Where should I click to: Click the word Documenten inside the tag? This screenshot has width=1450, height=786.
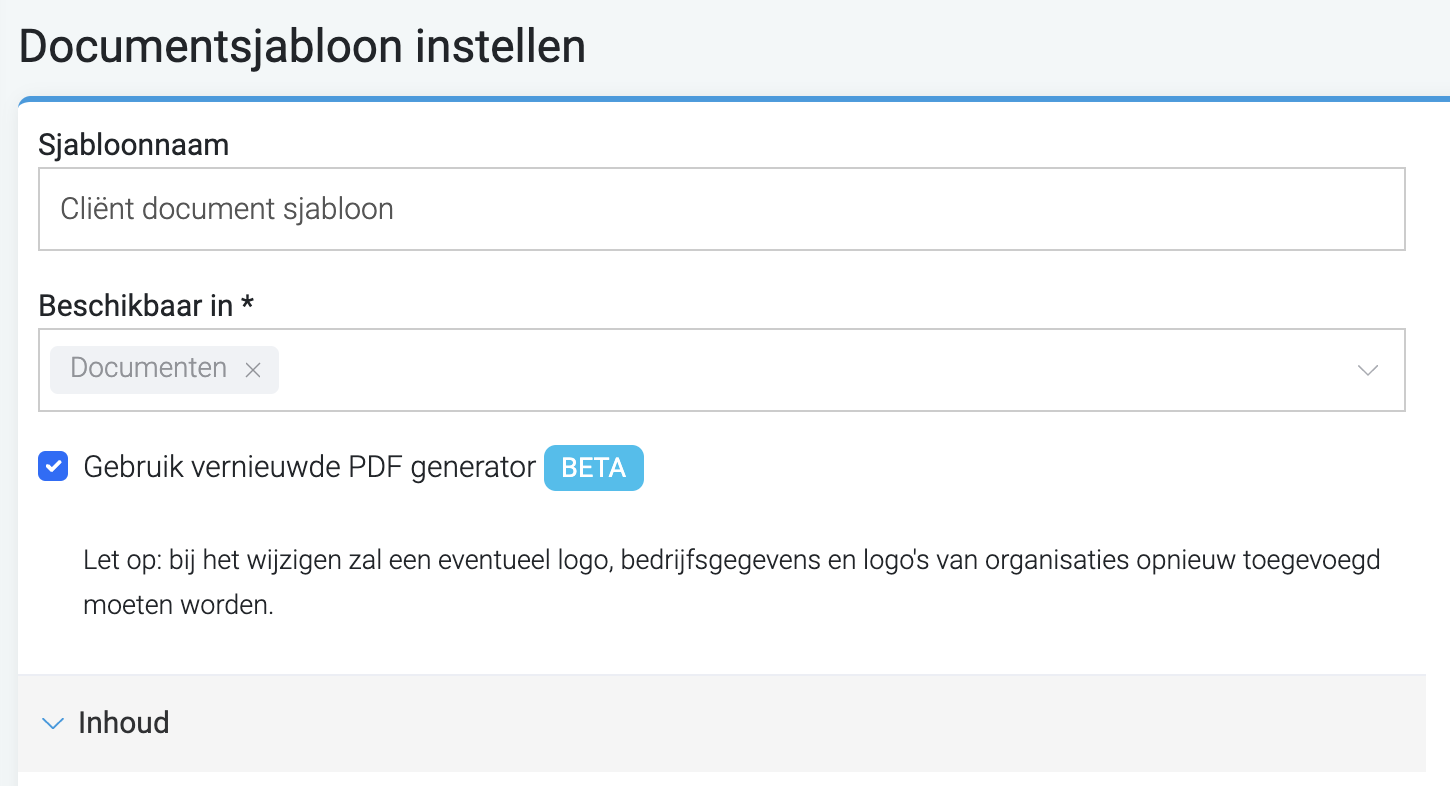149,368
